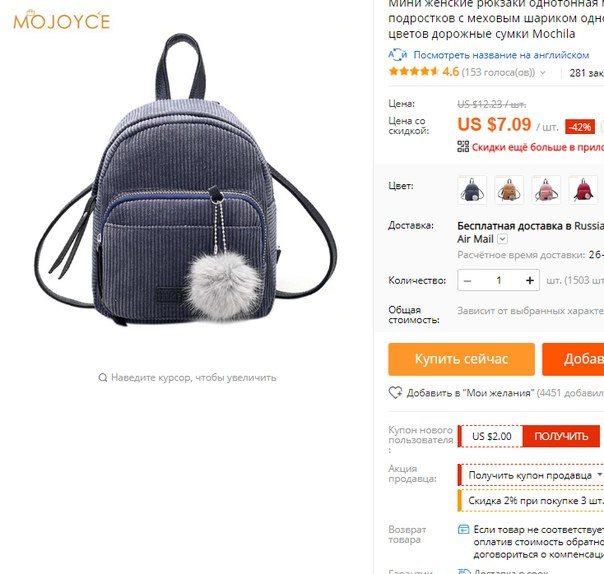
Task: Click ПОЛУЧИТЬ to claim new user coupon
Action: click(x=561, y=436)
